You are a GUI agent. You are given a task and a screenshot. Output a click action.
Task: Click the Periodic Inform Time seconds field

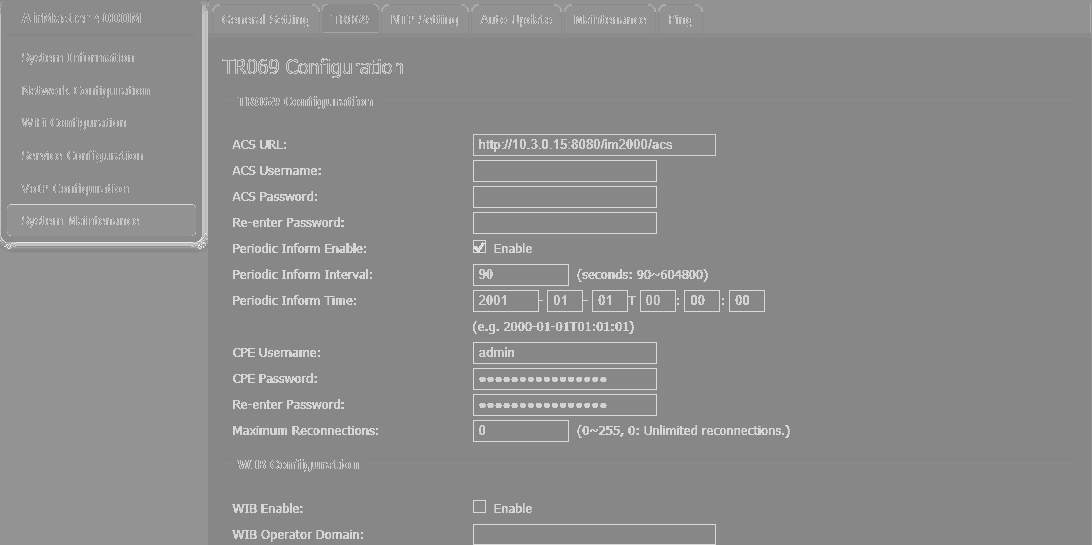[x=747, y=301]
